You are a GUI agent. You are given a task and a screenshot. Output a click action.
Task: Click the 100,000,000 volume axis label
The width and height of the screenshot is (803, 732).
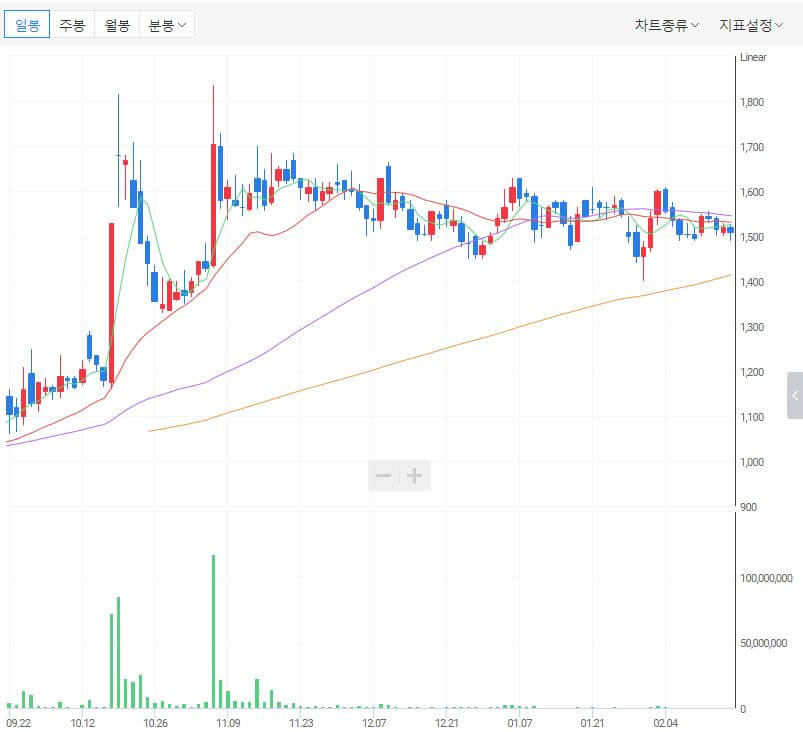point(766,578)
